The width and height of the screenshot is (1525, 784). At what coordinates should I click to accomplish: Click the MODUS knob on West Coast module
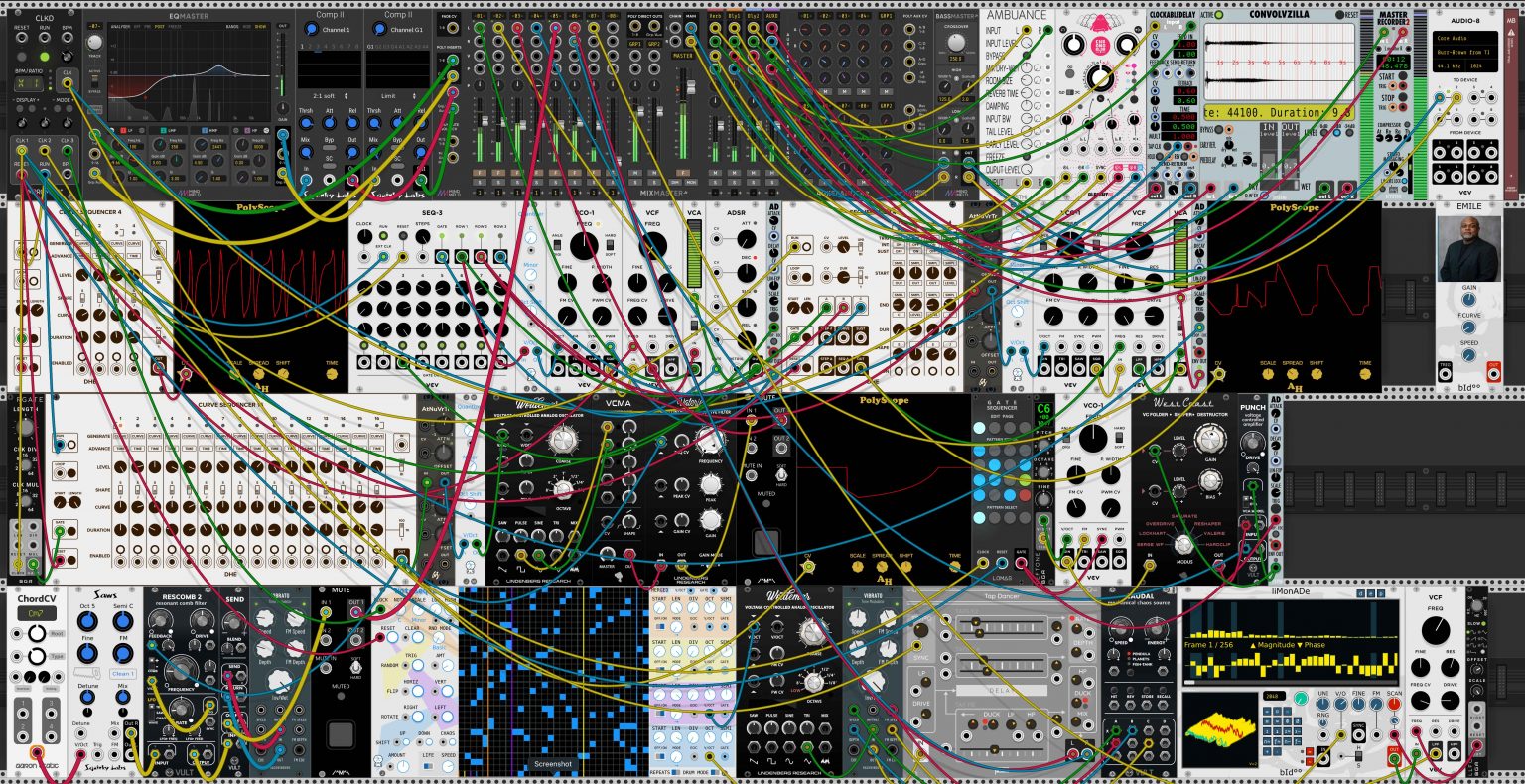coord(1182,545)
